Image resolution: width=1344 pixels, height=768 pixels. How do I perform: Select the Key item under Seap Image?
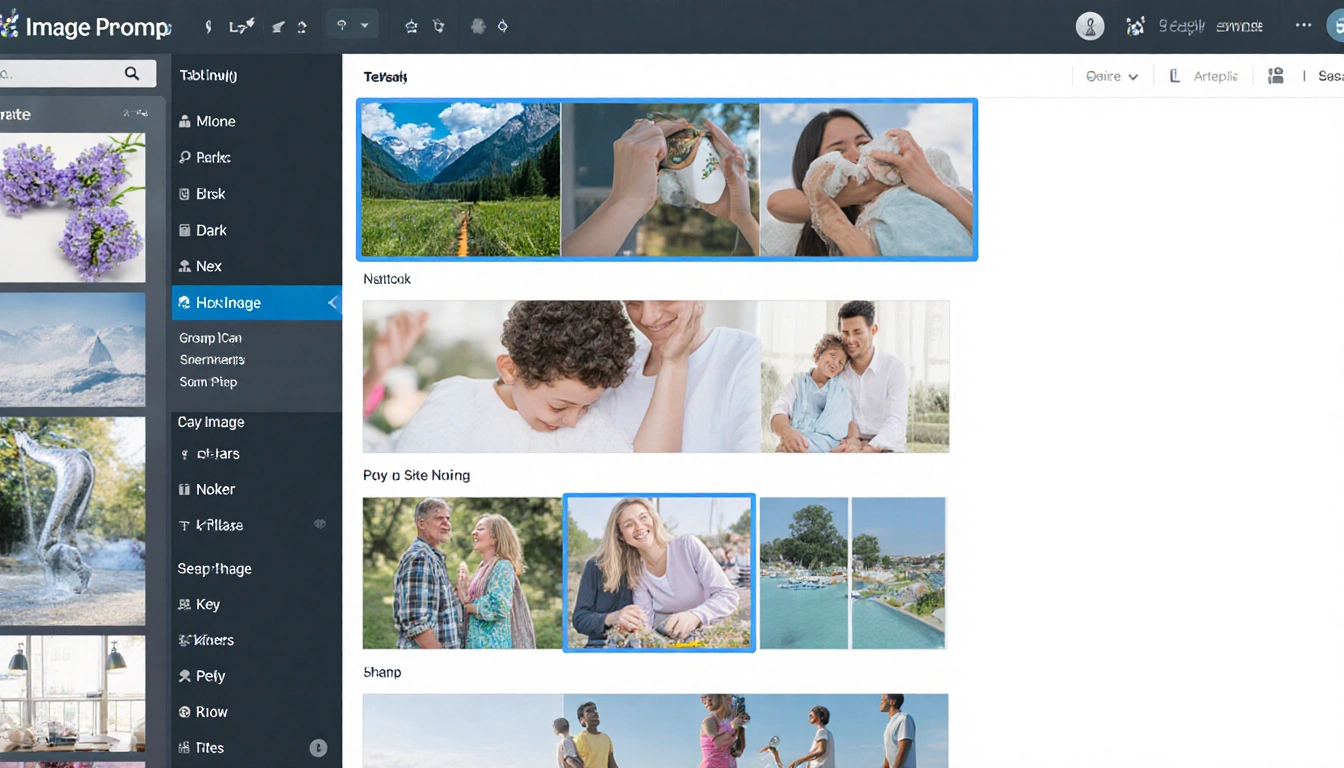(208, 604)
